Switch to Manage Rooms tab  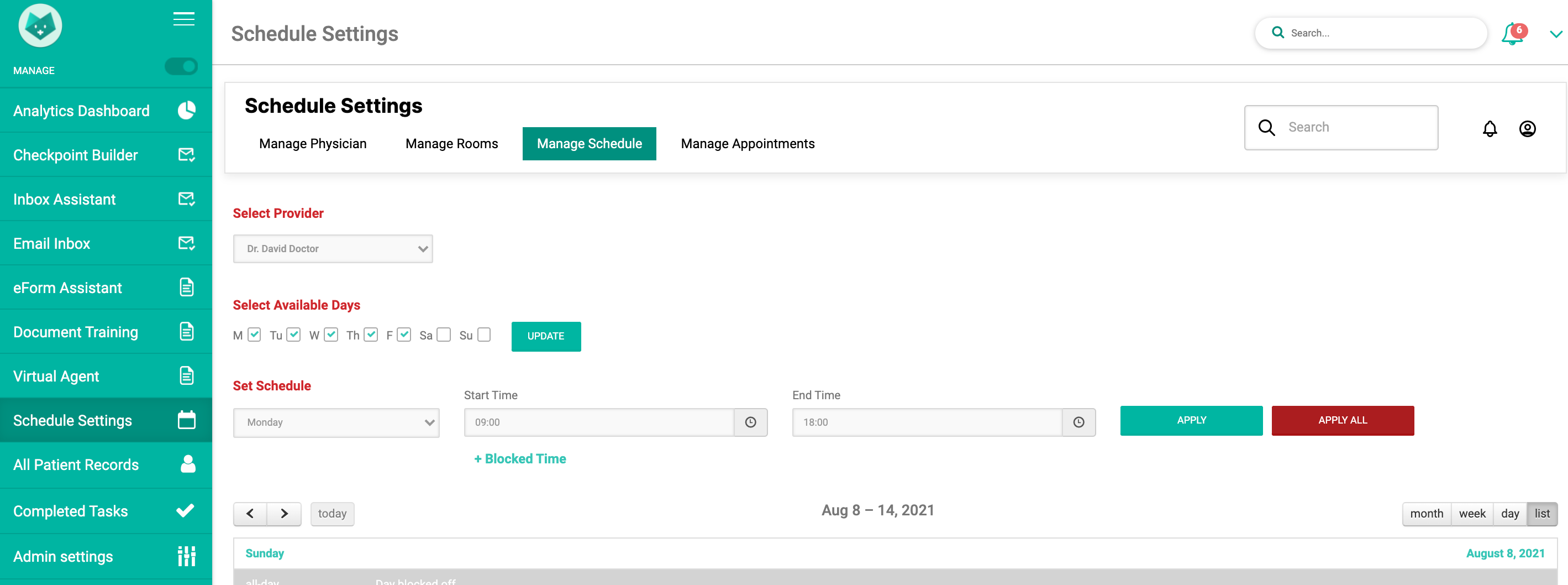pyautogui.click(x=451, y=144)
